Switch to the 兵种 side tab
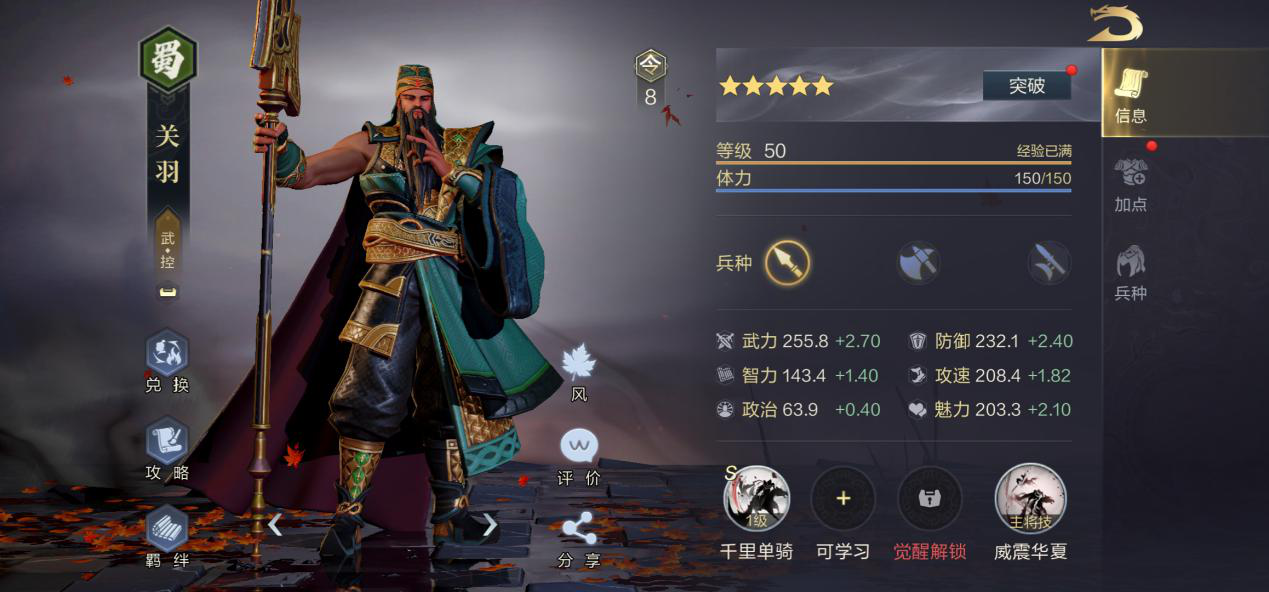Image resolution: width=1269 pixels, height=592 pixels. click(x=1131, y=273)
